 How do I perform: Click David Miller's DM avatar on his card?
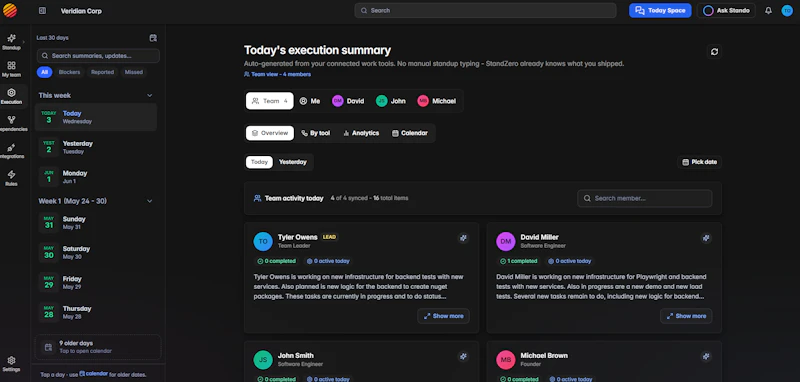tap(506, 241)
